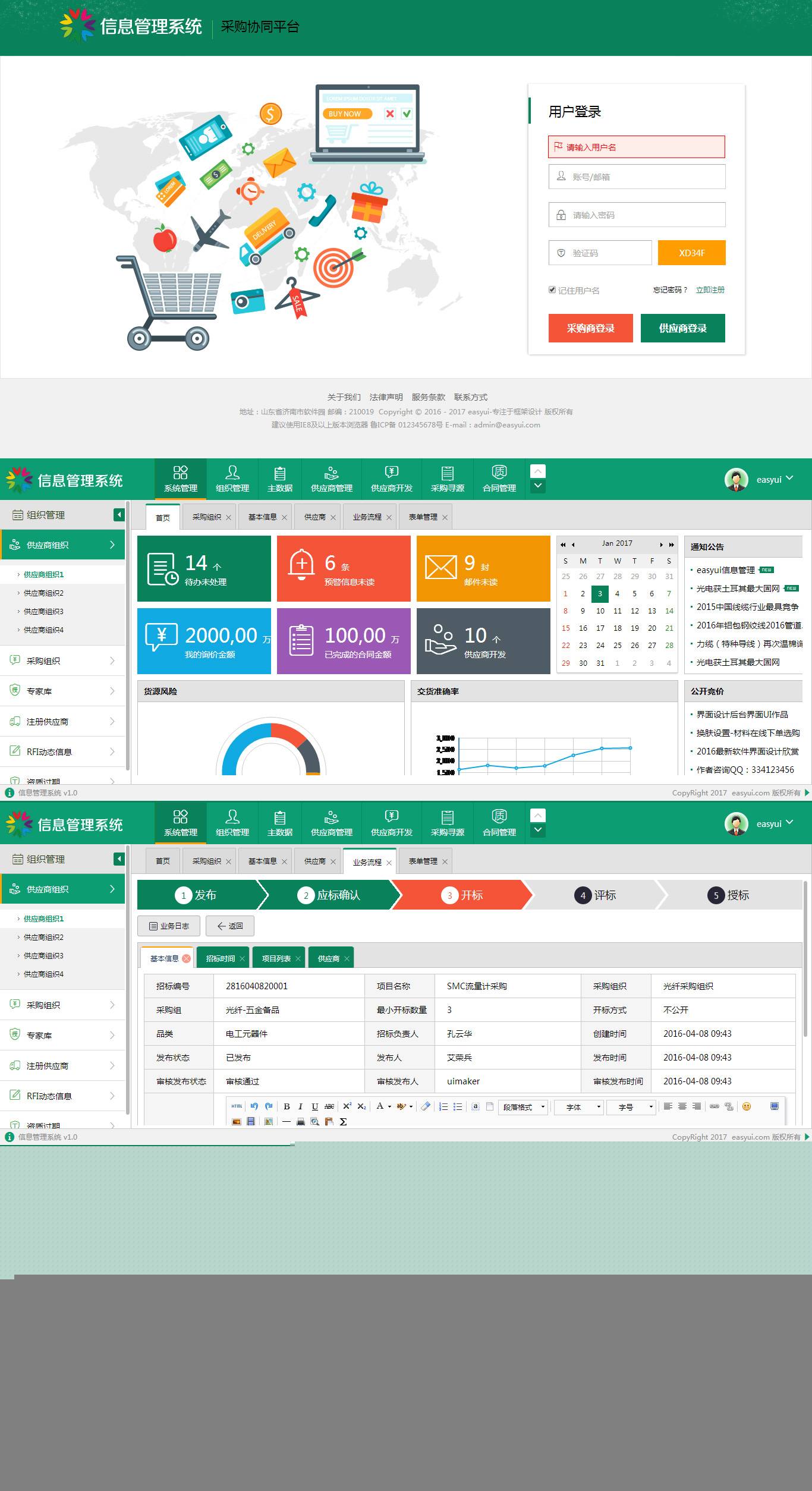Click the italic icon in the editor toolbar
Image resolution: width=812 pixels, height=1491 pixels.
point(300,1106)
